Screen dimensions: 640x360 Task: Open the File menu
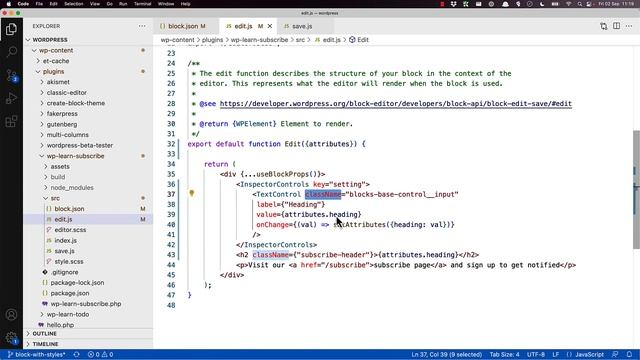(x=39, y=4)
